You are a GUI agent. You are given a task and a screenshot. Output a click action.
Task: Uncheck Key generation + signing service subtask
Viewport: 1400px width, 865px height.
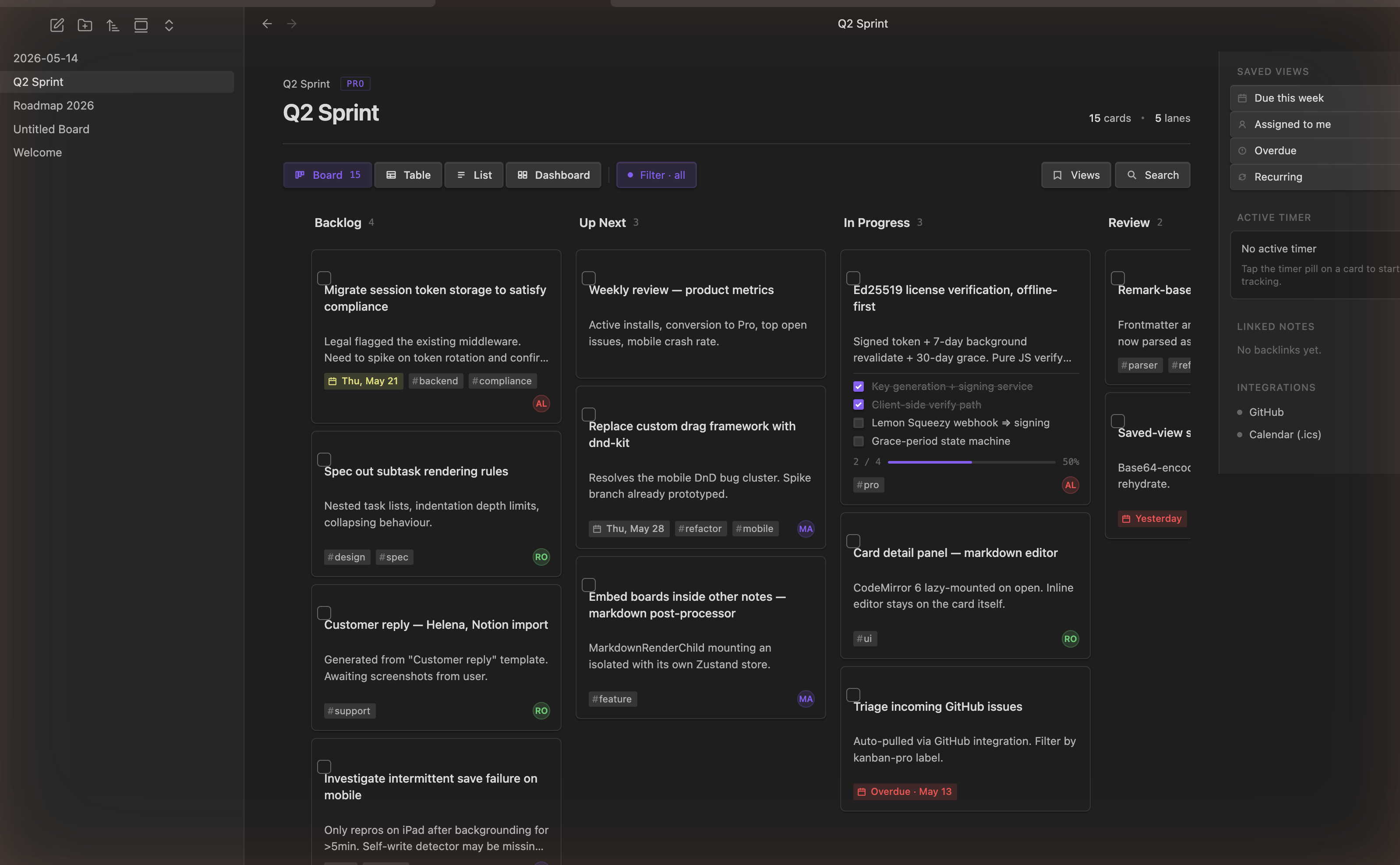(x=859, y=386)
